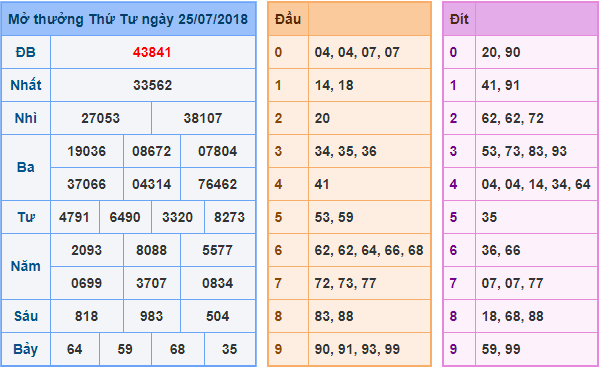The image size is (600, 367).
Task: Click Đít values "41, 91"
Action: pyautogui.click(x=501, y=85)
